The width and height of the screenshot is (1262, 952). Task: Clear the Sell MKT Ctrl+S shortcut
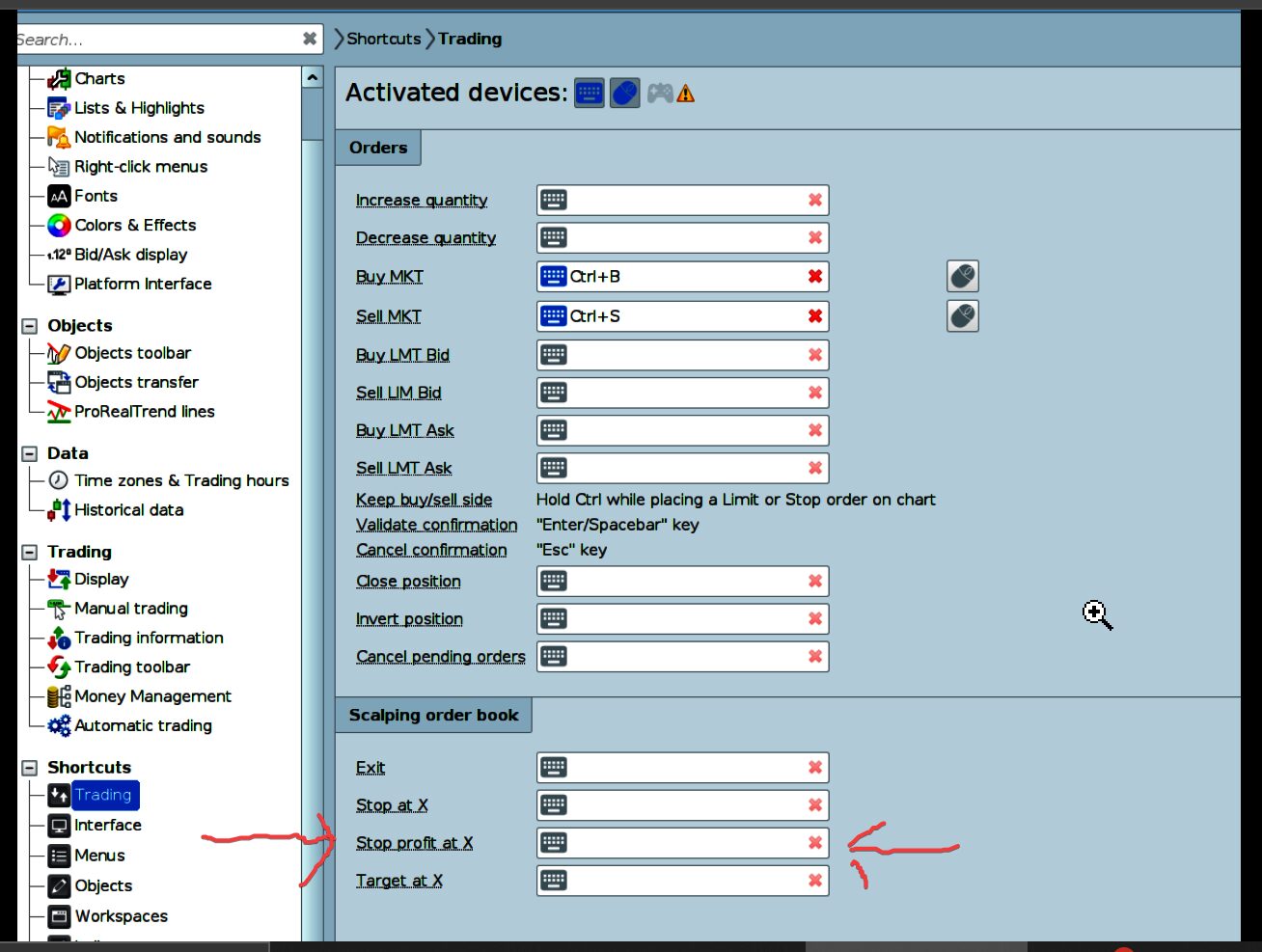coord(815,316)
